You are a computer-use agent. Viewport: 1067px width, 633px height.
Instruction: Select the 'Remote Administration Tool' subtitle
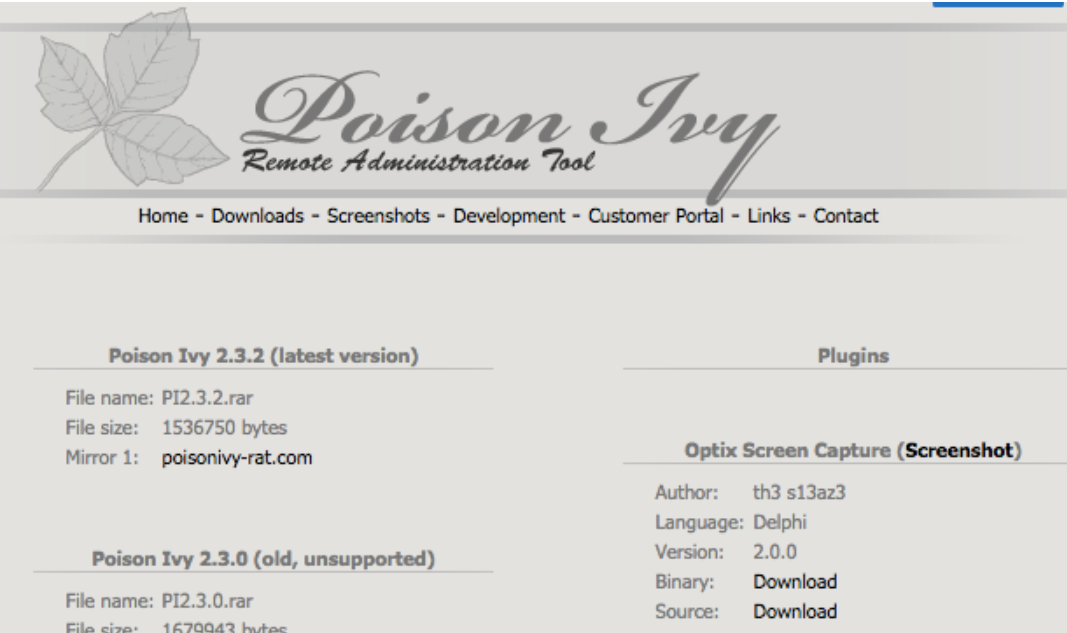click(418, 161)
